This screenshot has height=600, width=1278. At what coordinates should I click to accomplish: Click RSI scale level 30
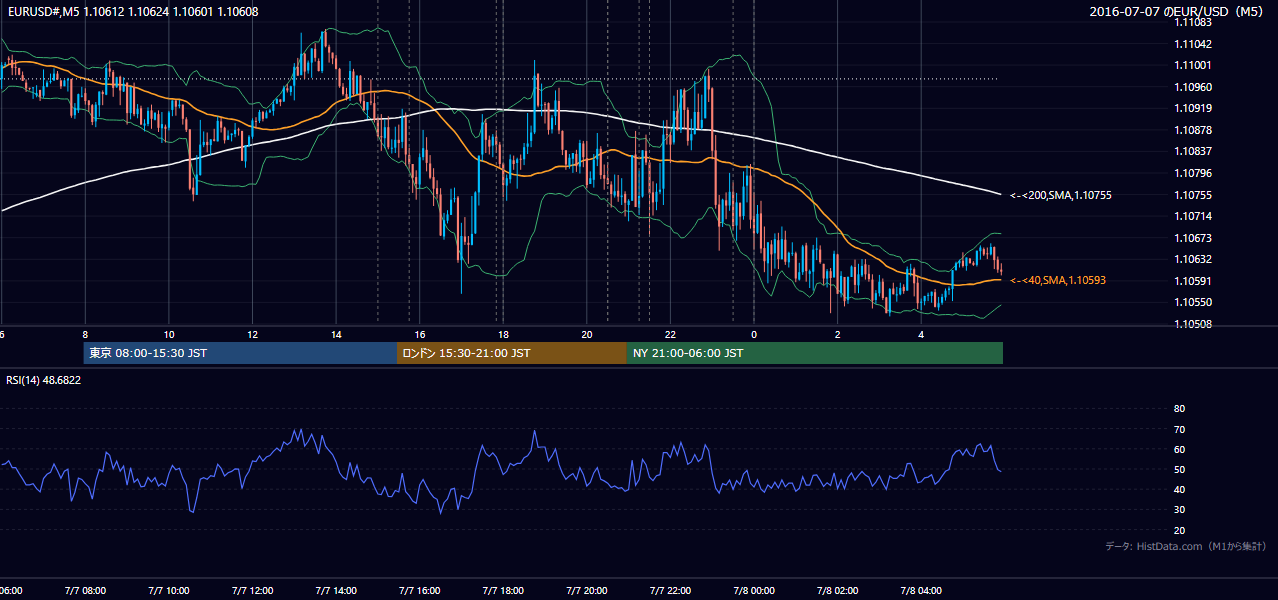1179,510
